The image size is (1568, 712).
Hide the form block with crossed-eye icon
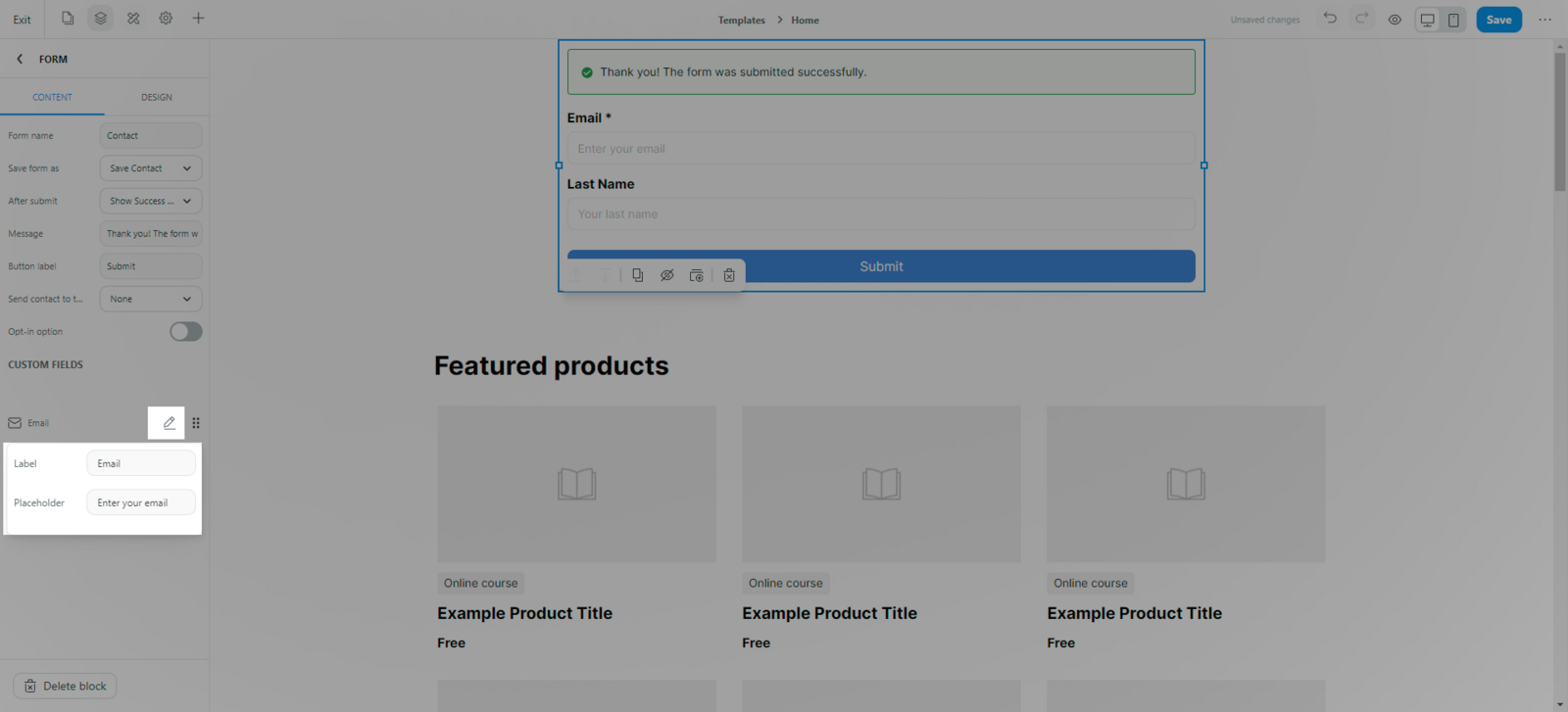(666, 275)
